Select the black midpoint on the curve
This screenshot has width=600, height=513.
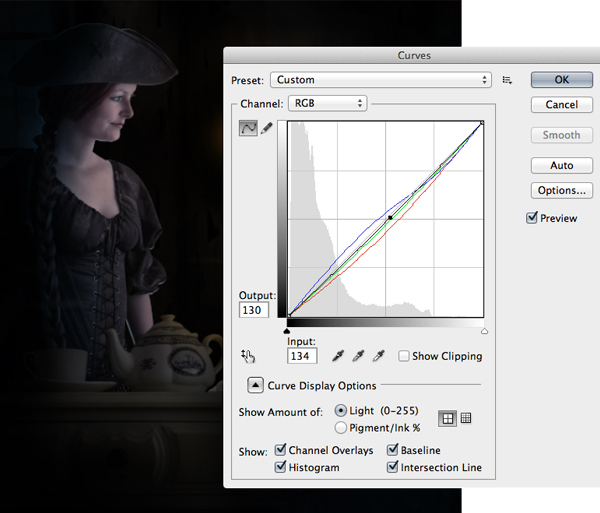tap(390, 218)
